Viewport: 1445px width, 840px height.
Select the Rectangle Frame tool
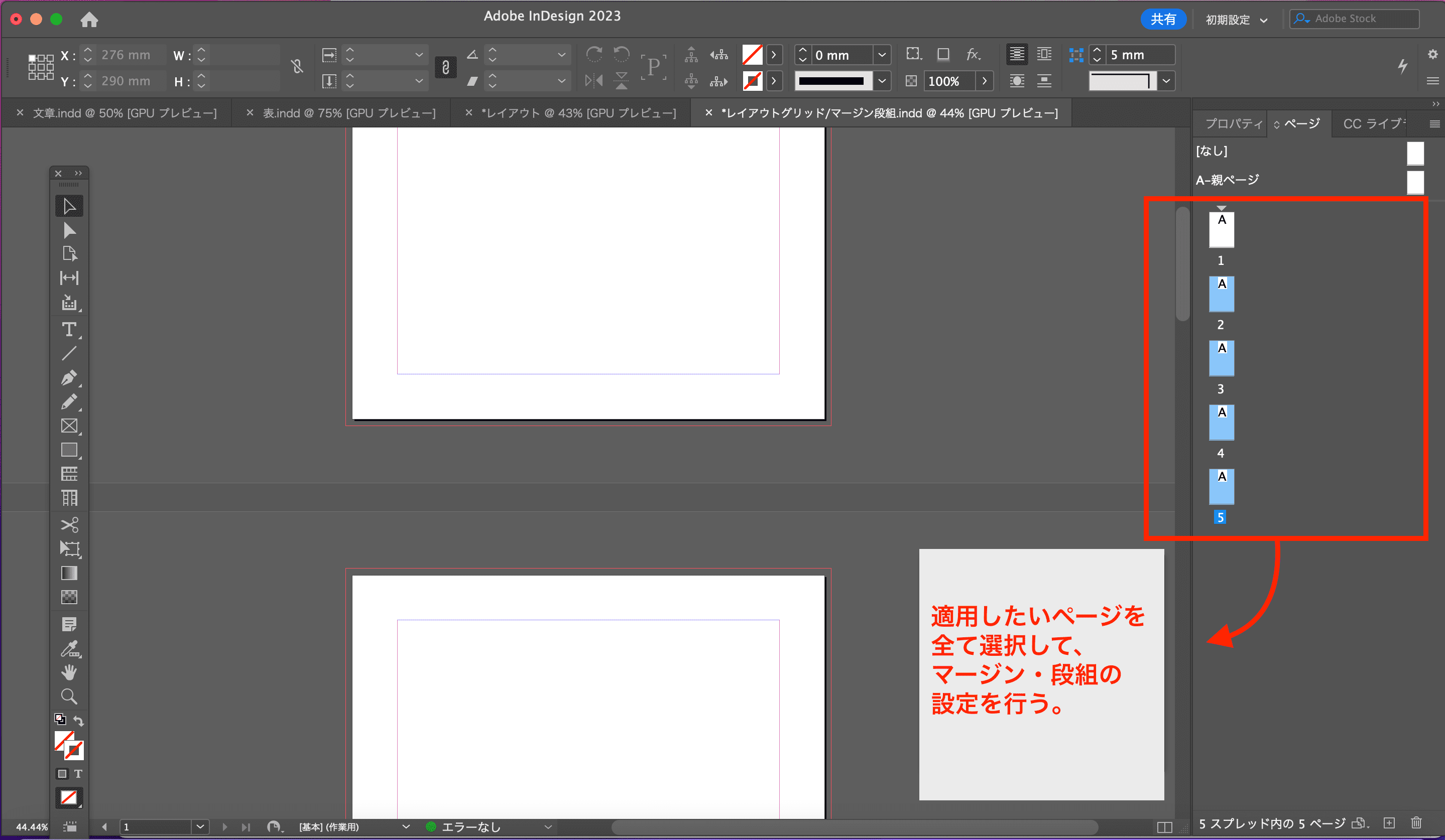[69, 426]
